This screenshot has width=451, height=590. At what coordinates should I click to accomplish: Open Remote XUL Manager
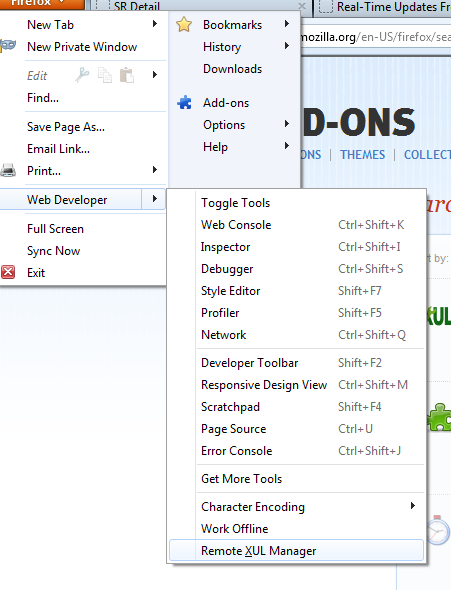click(296, 550)
